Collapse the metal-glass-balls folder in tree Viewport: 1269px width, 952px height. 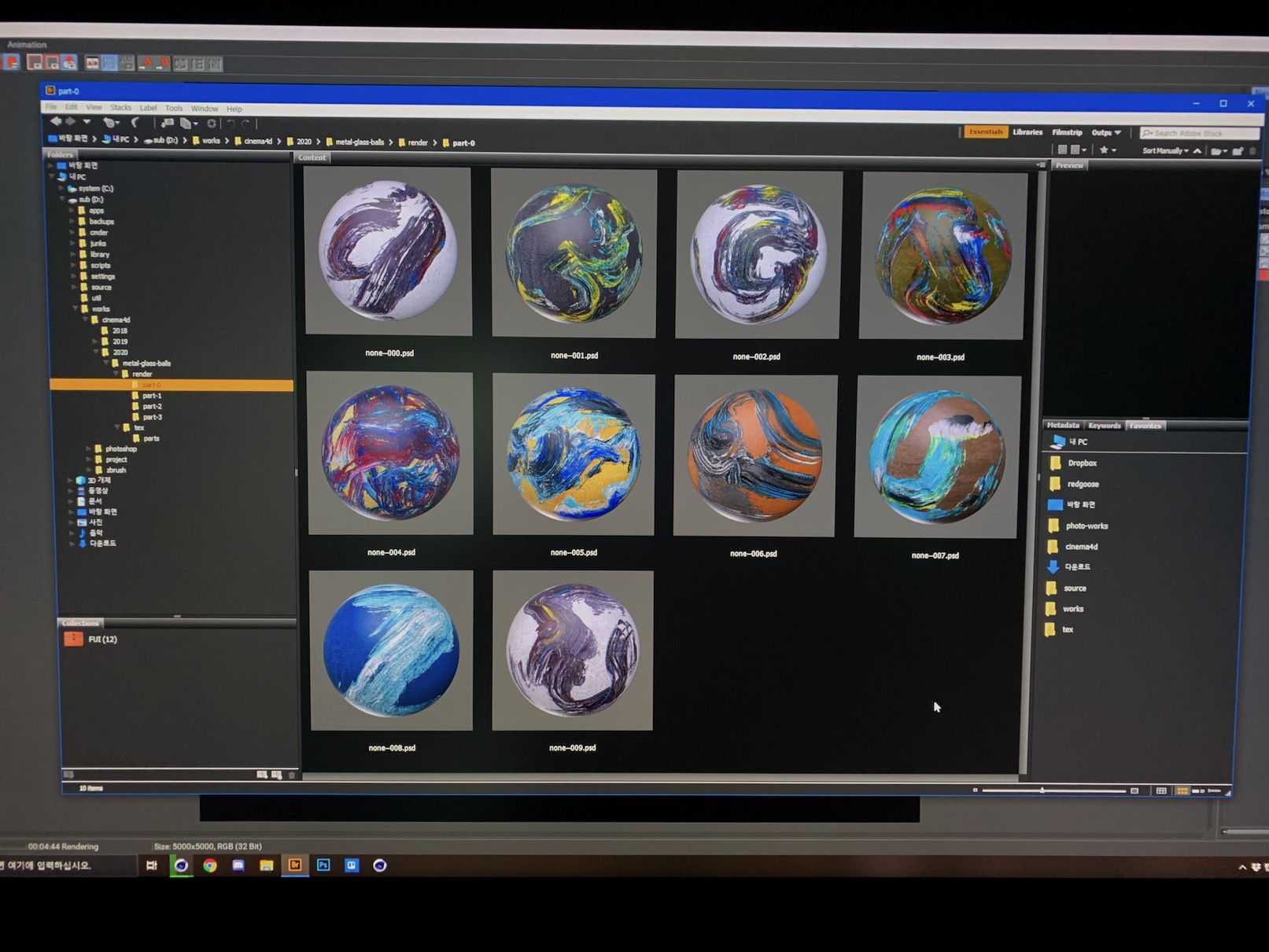coord(106,363)
